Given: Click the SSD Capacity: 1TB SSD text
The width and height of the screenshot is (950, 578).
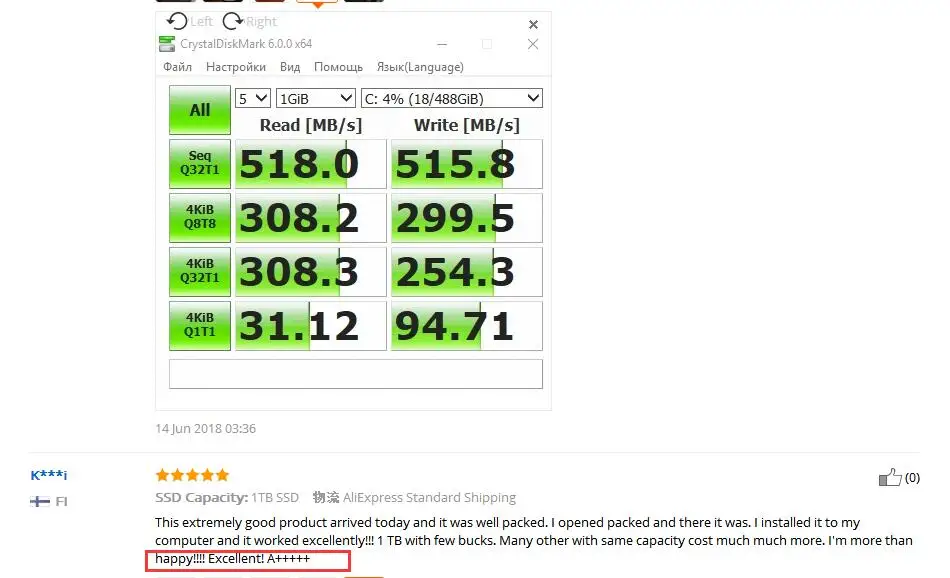Looking at the screenshot, I should pos(227,497).
